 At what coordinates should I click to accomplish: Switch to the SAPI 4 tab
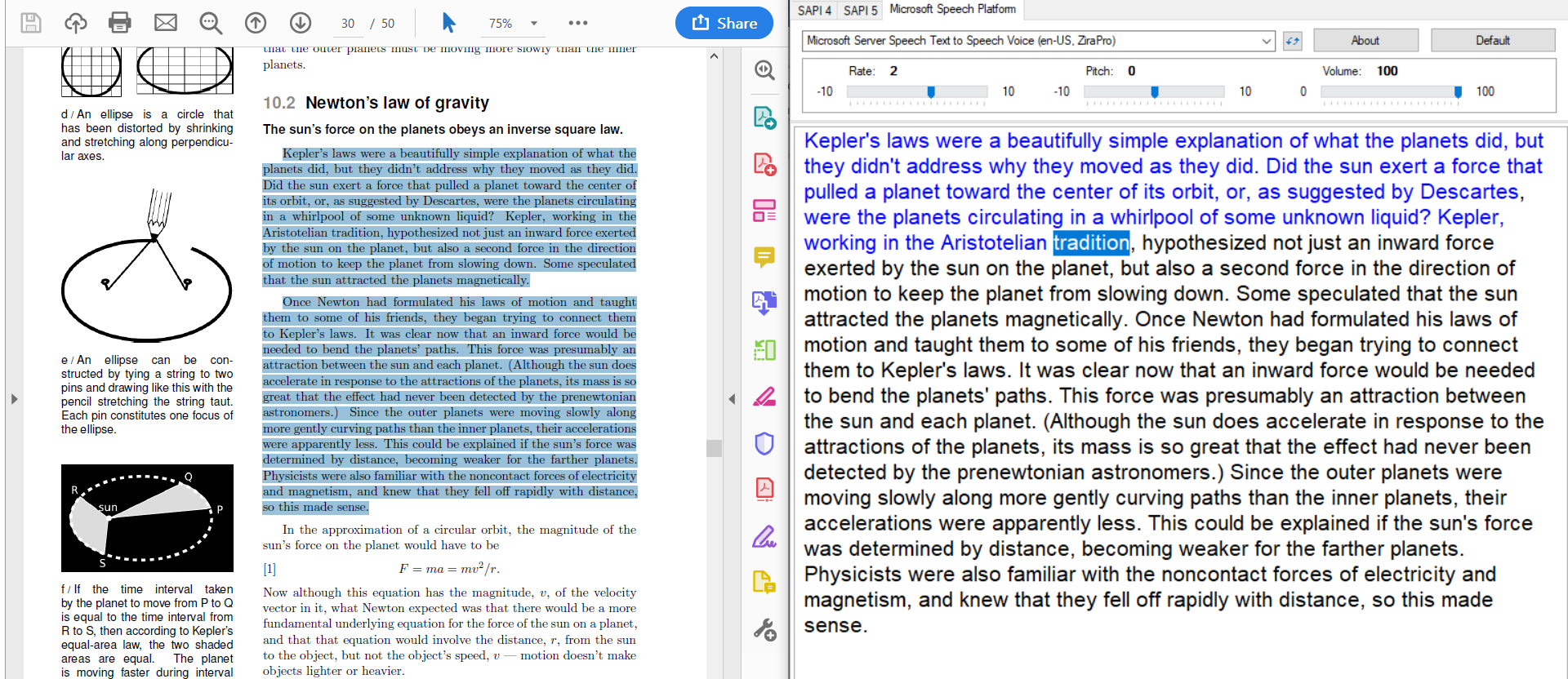pos(814,10)
